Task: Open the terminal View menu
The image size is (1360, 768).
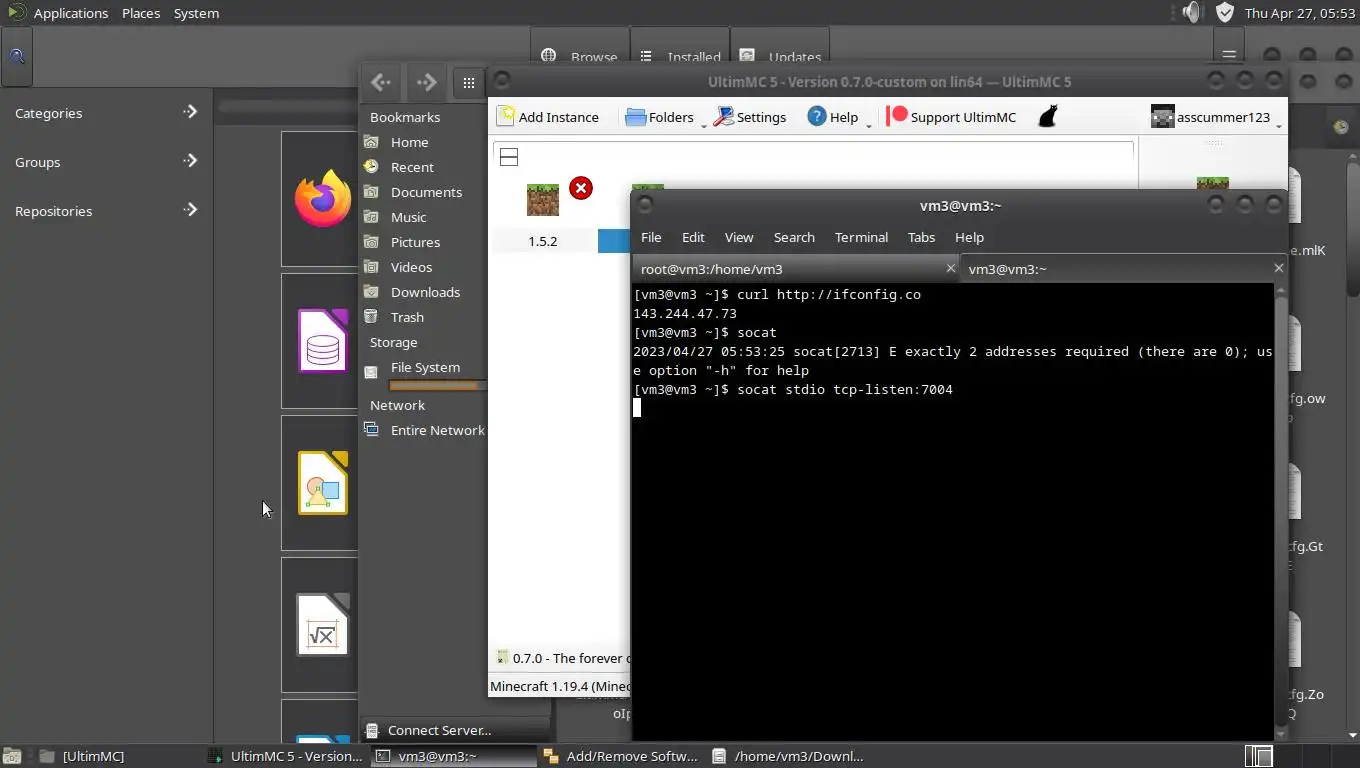Action: click(x=739, y=237)
